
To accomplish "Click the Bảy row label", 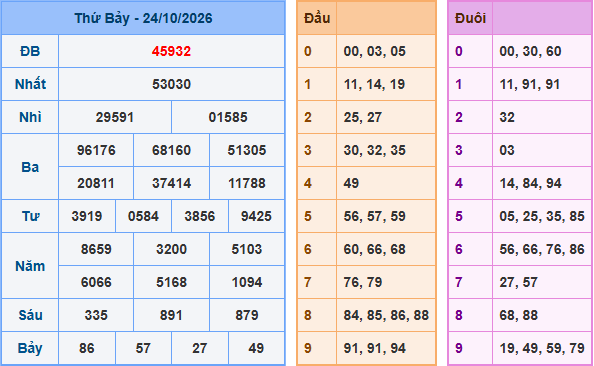I will pos(30,348).
